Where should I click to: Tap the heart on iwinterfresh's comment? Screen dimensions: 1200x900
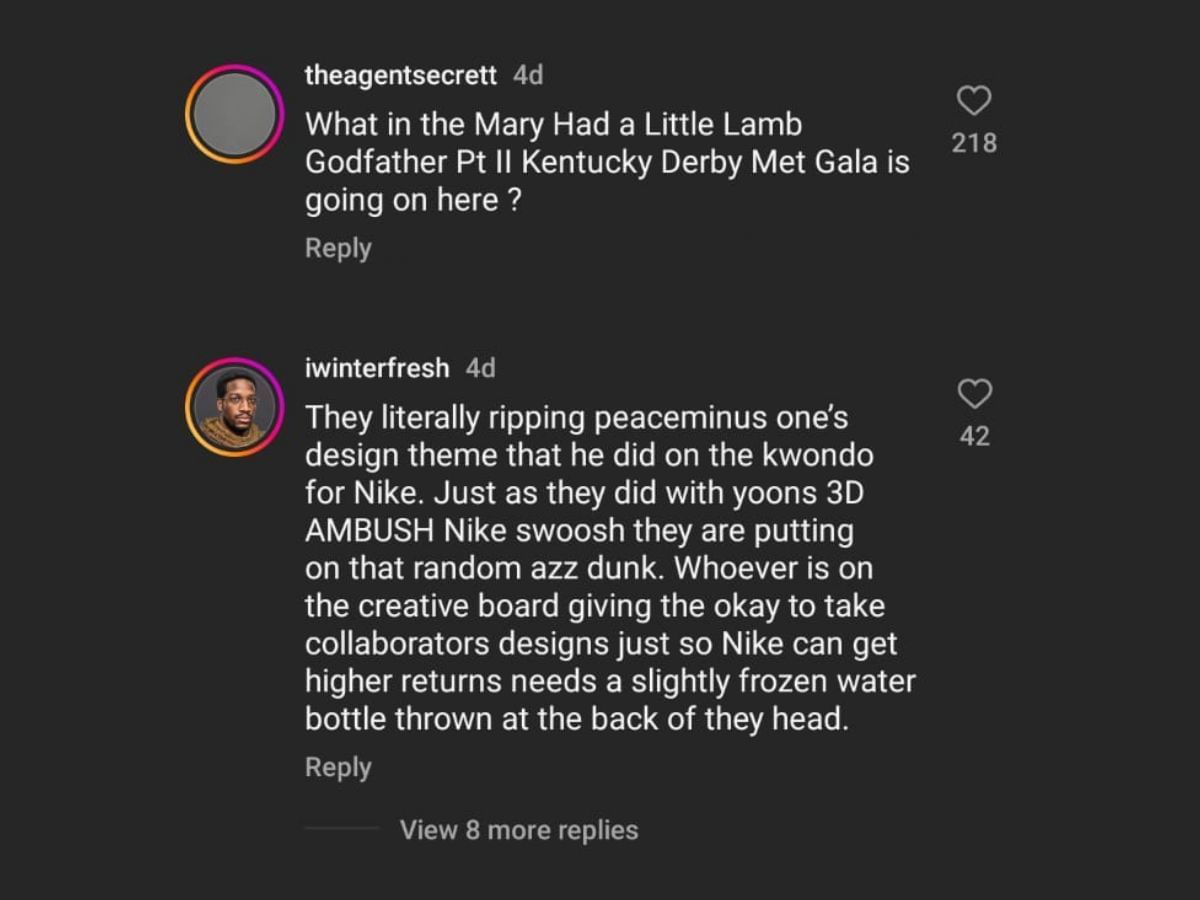[x=974, y=394]
